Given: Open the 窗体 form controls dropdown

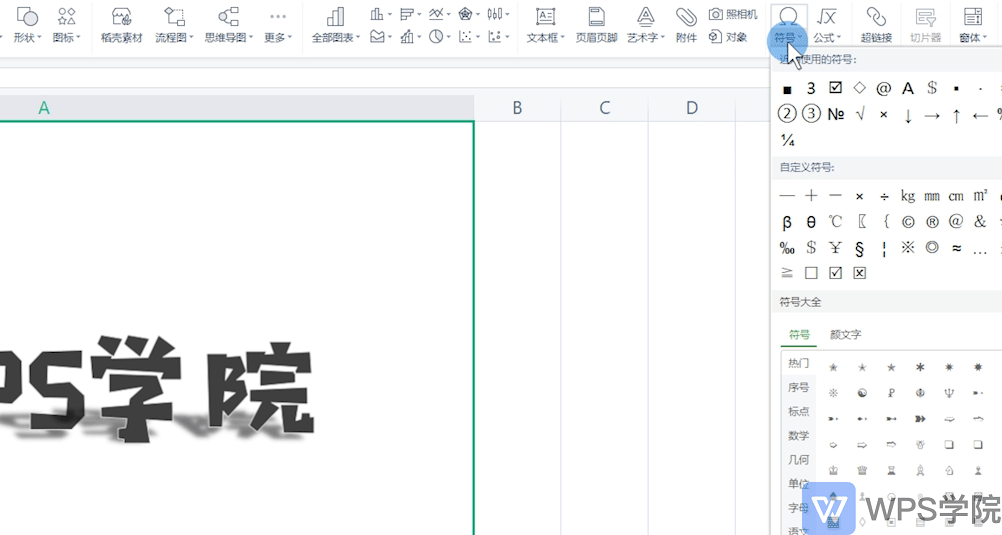Looking at the screenshot, I should pos(973,25).
